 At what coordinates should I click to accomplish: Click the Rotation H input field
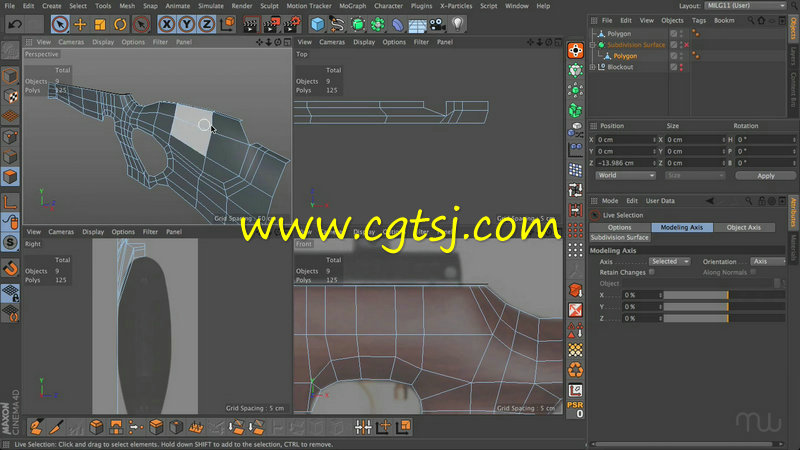tap(765, 140)
